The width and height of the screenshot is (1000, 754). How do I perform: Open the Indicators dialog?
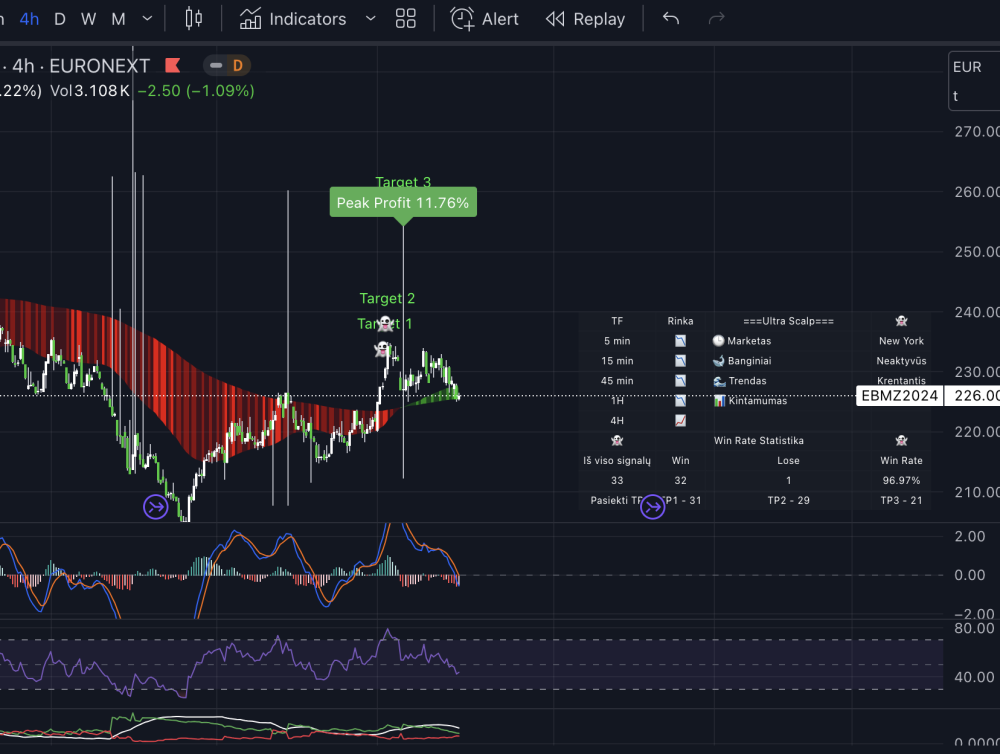[293, 18]
